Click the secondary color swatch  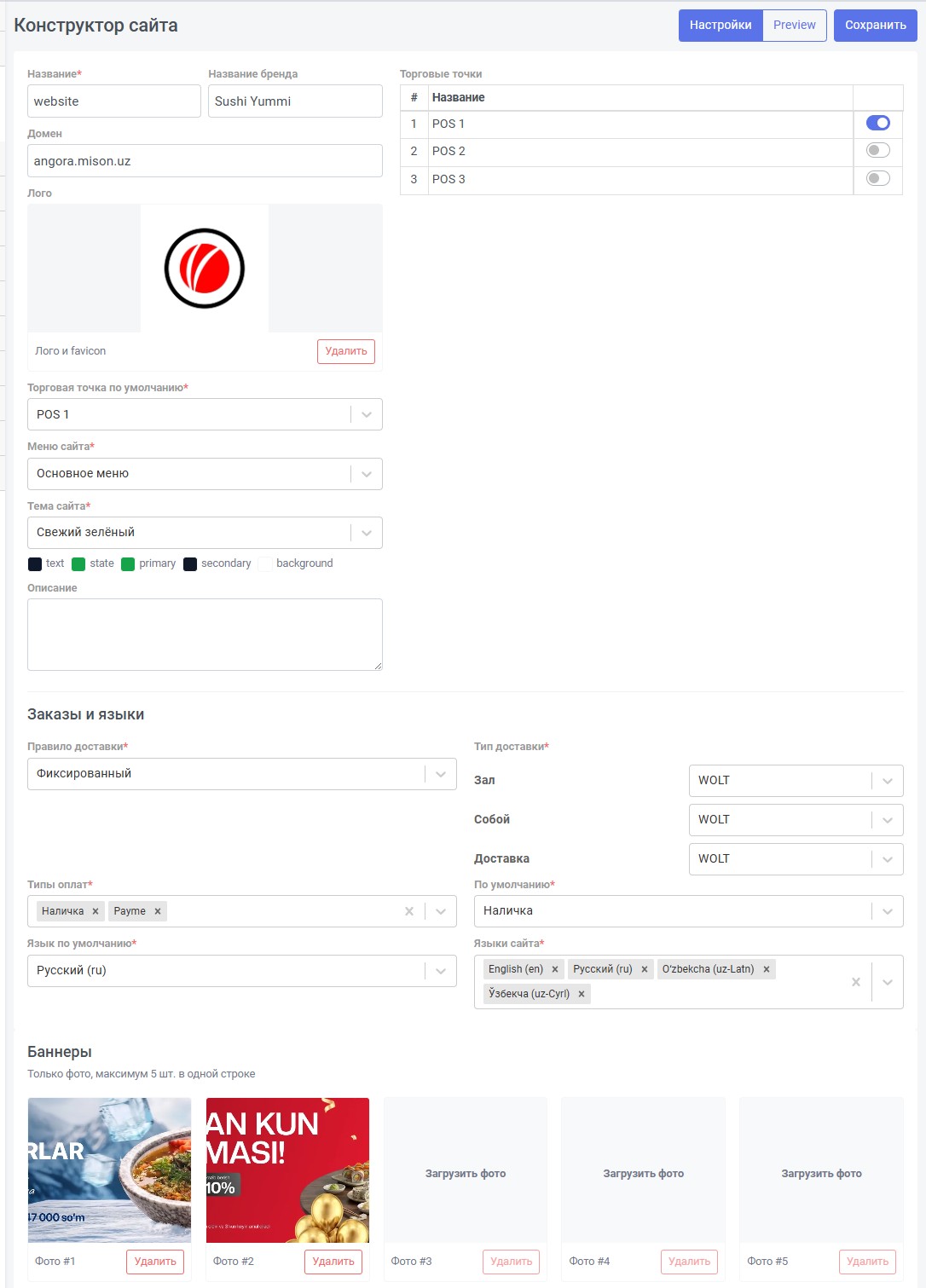[x=190, y=563]
